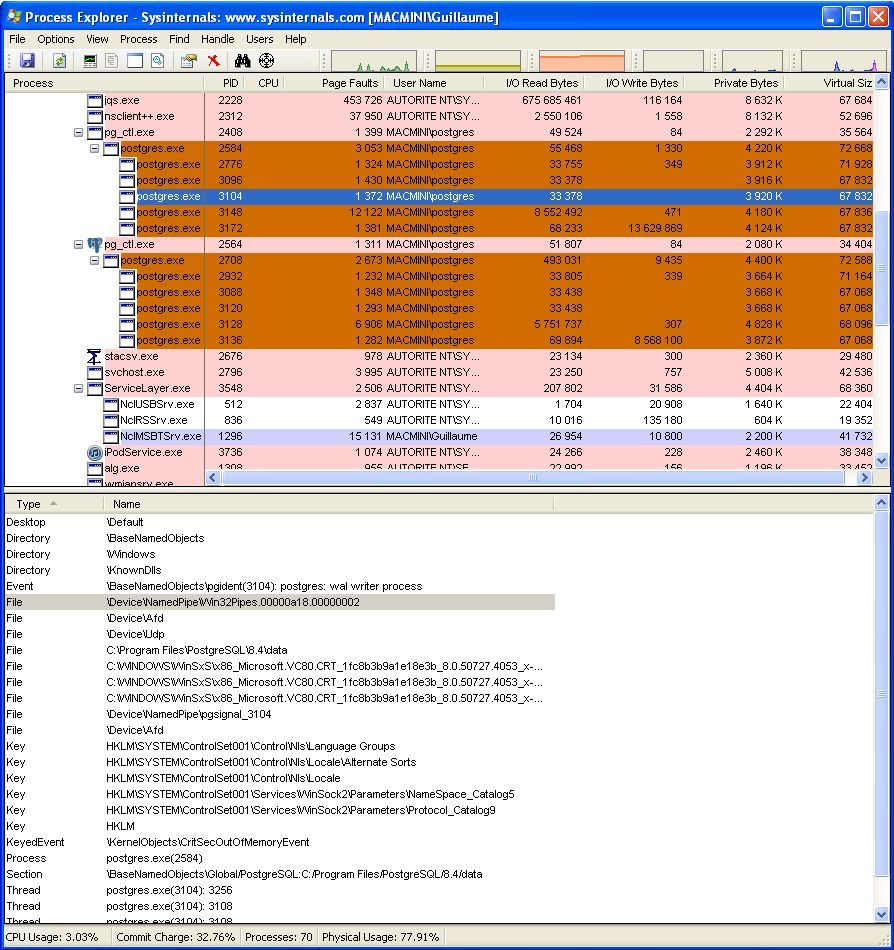894x950 pixels.
Task: Sort by the CPU column header
Action: [x=265, y=83]
